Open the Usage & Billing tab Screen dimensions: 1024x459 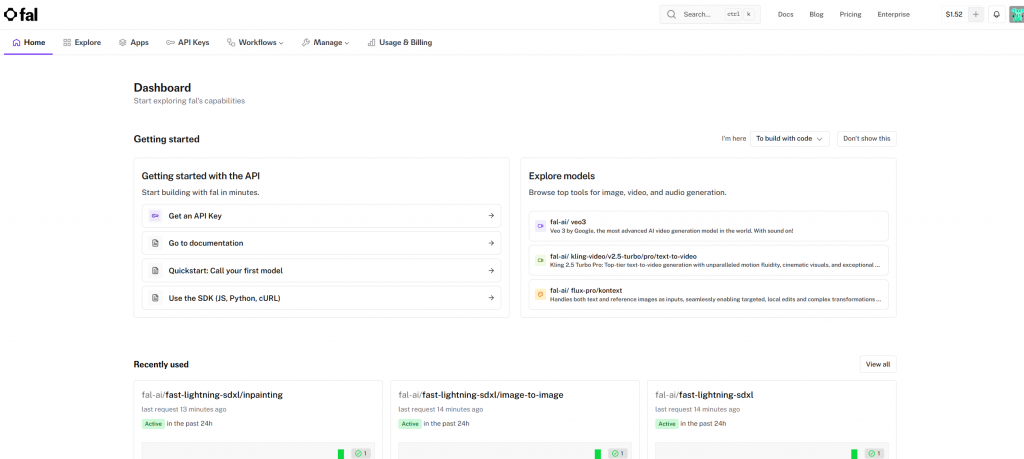[399, 43]
